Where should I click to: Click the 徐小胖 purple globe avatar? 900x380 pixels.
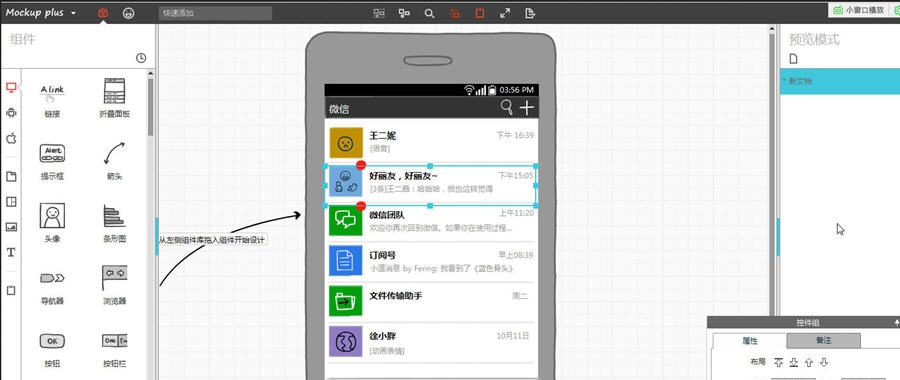coord(346,342)
